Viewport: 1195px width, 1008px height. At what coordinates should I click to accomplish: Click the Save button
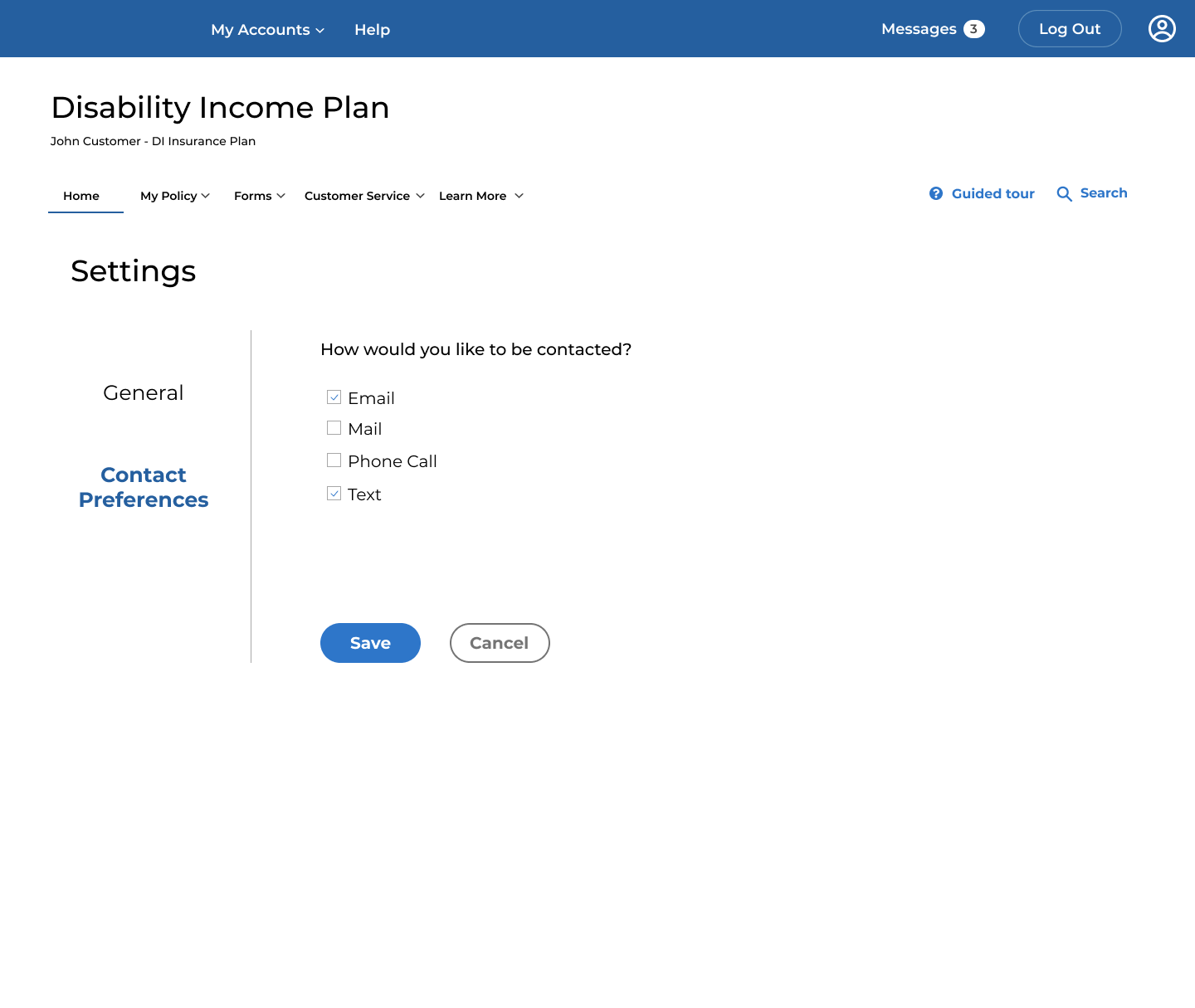point(370,643)
